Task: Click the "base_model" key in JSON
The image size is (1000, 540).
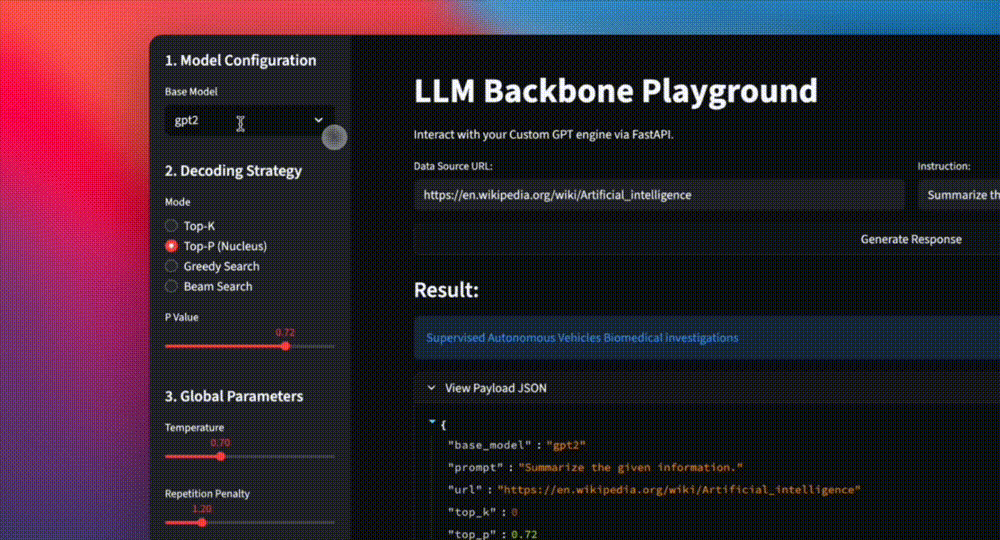Action: tap(489, 445)
